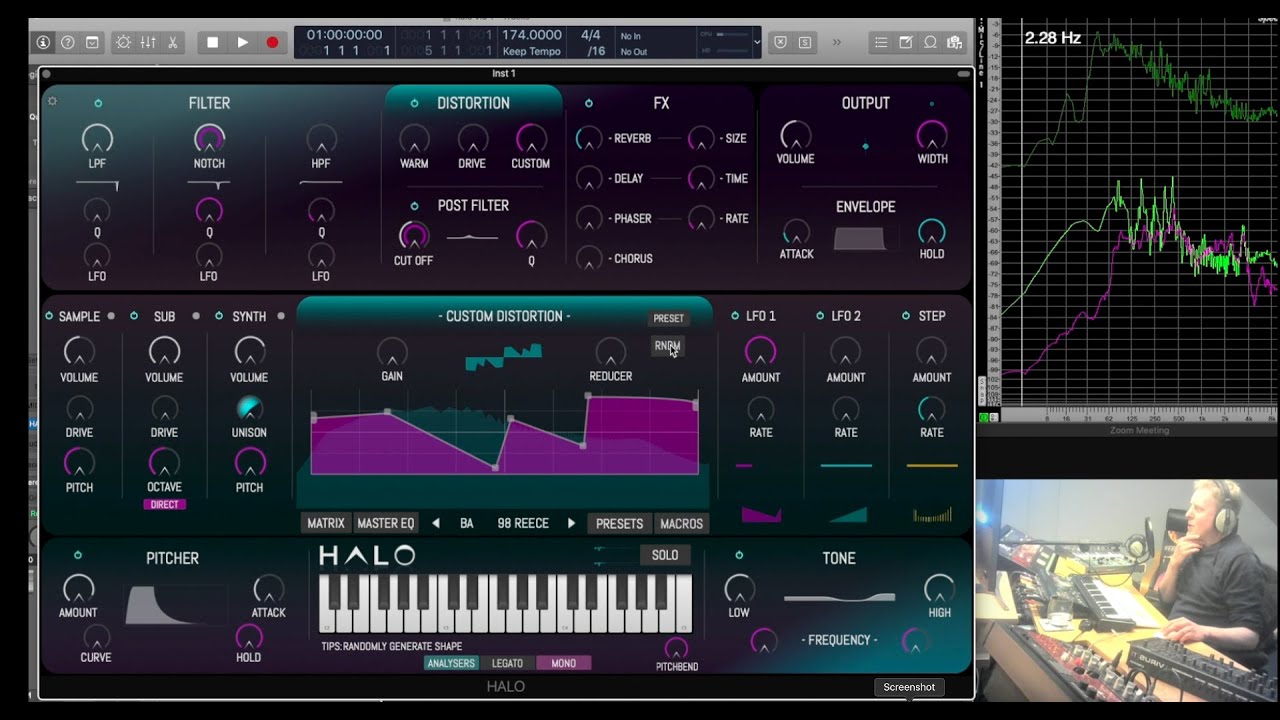1280x720 pixels.
Task: Toggle the PITCHER power button
Action: (x=78, y=555)
